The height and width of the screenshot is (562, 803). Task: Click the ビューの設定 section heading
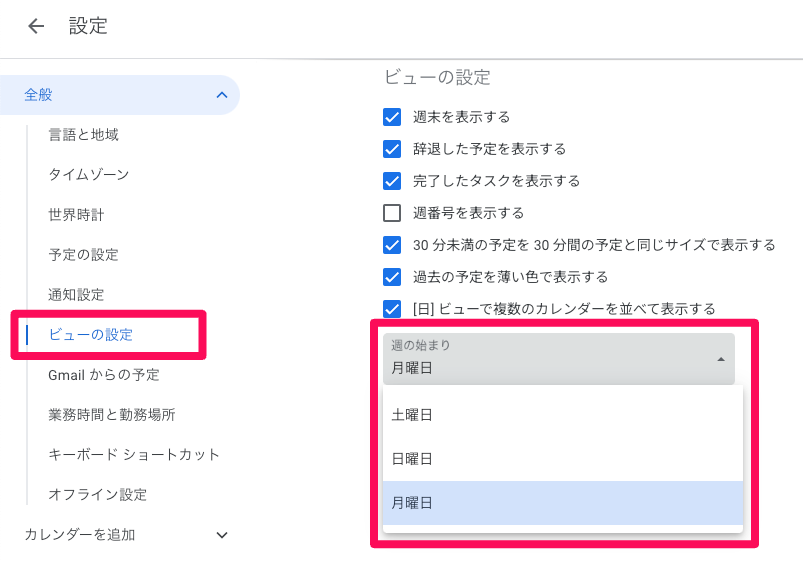[x=437, y=77]
